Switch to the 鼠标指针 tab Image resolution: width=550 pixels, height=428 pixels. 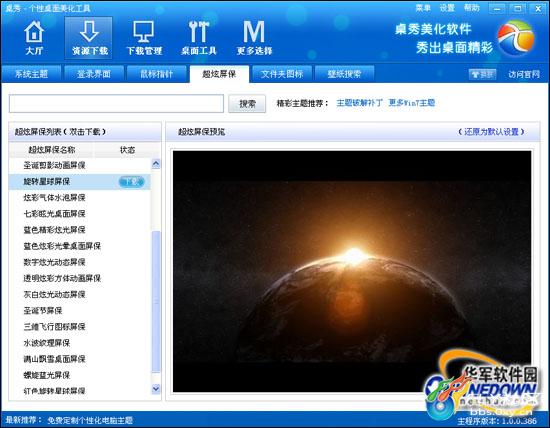click(x=156, y=74)
